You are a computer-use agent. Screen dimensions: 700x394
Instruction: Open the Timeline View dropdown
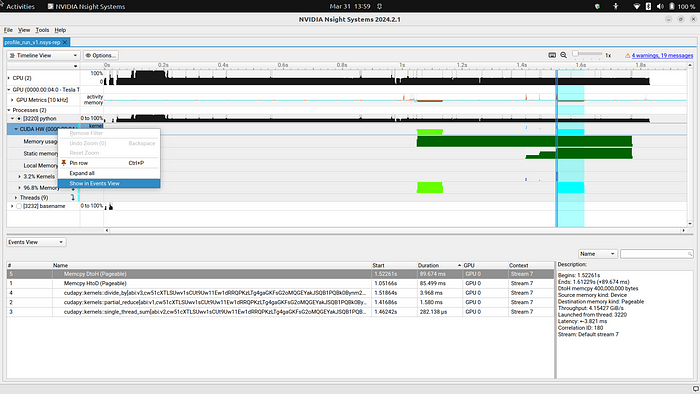43,55
